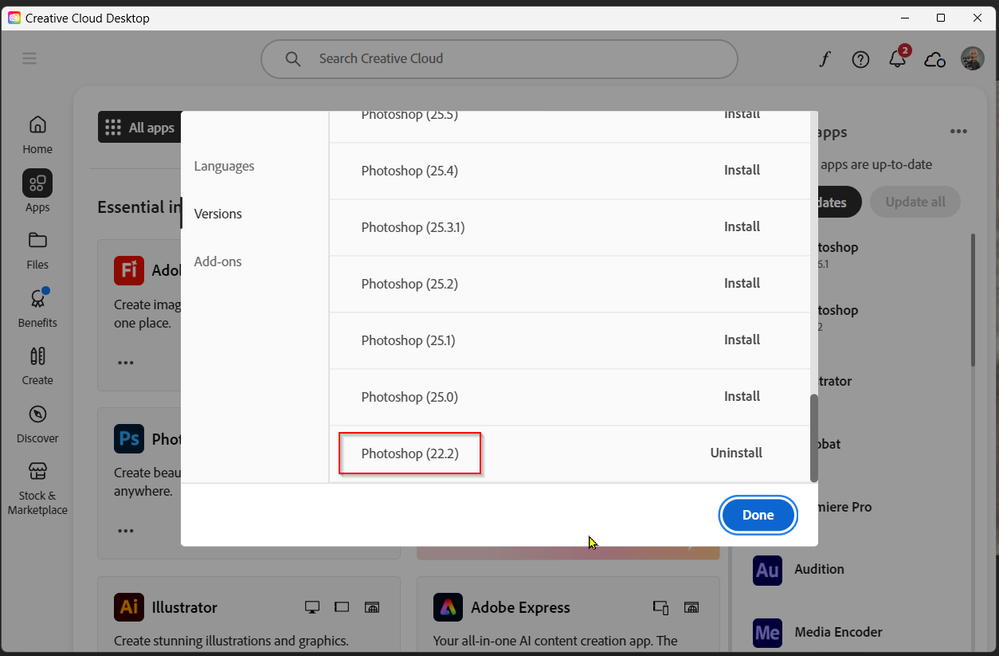Click Media Encoder in installed apps list
This screenshot has width=999, height=656.
click(x=838, y=632)
